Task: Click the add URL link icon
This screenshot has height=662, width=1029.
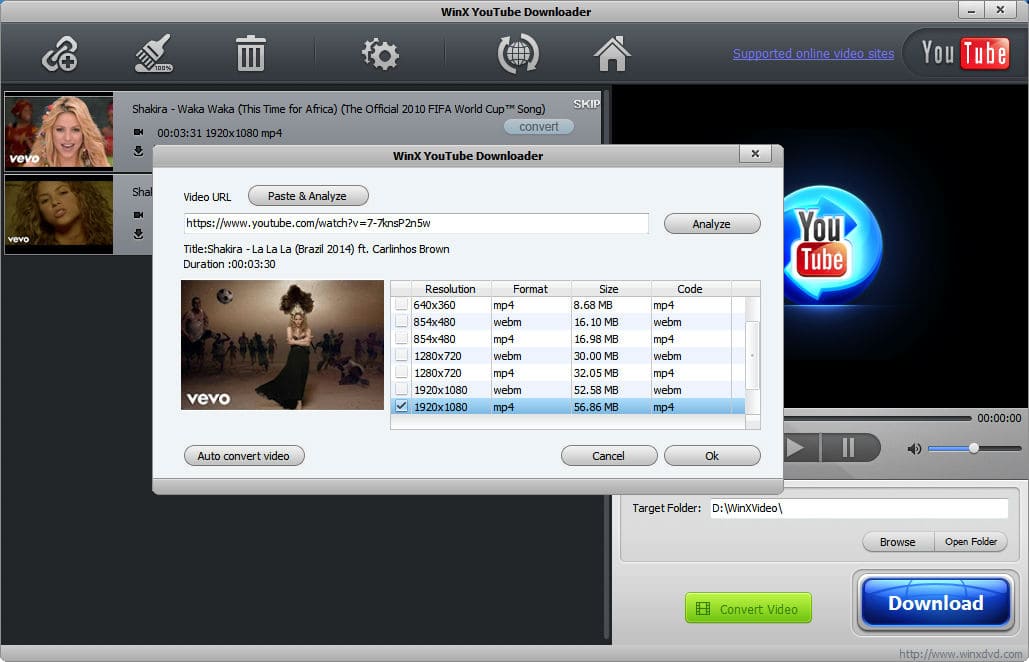Action: (x=60, y=54)
